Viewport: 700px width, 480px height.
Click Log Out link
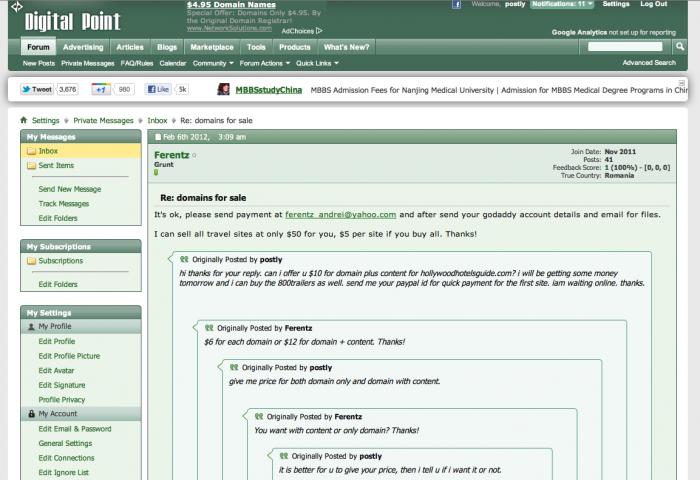(x=654, y=4)
